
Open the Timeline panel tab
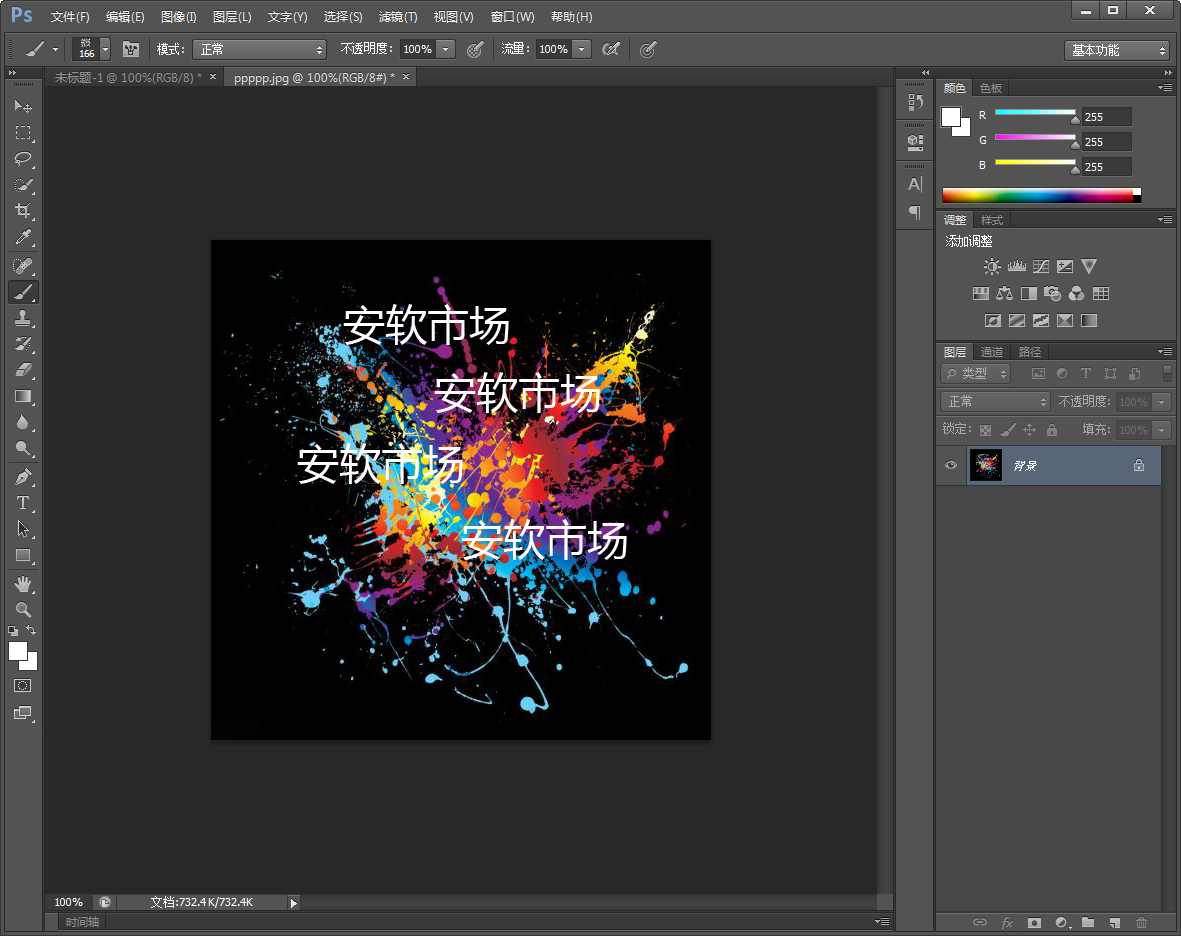82,922
